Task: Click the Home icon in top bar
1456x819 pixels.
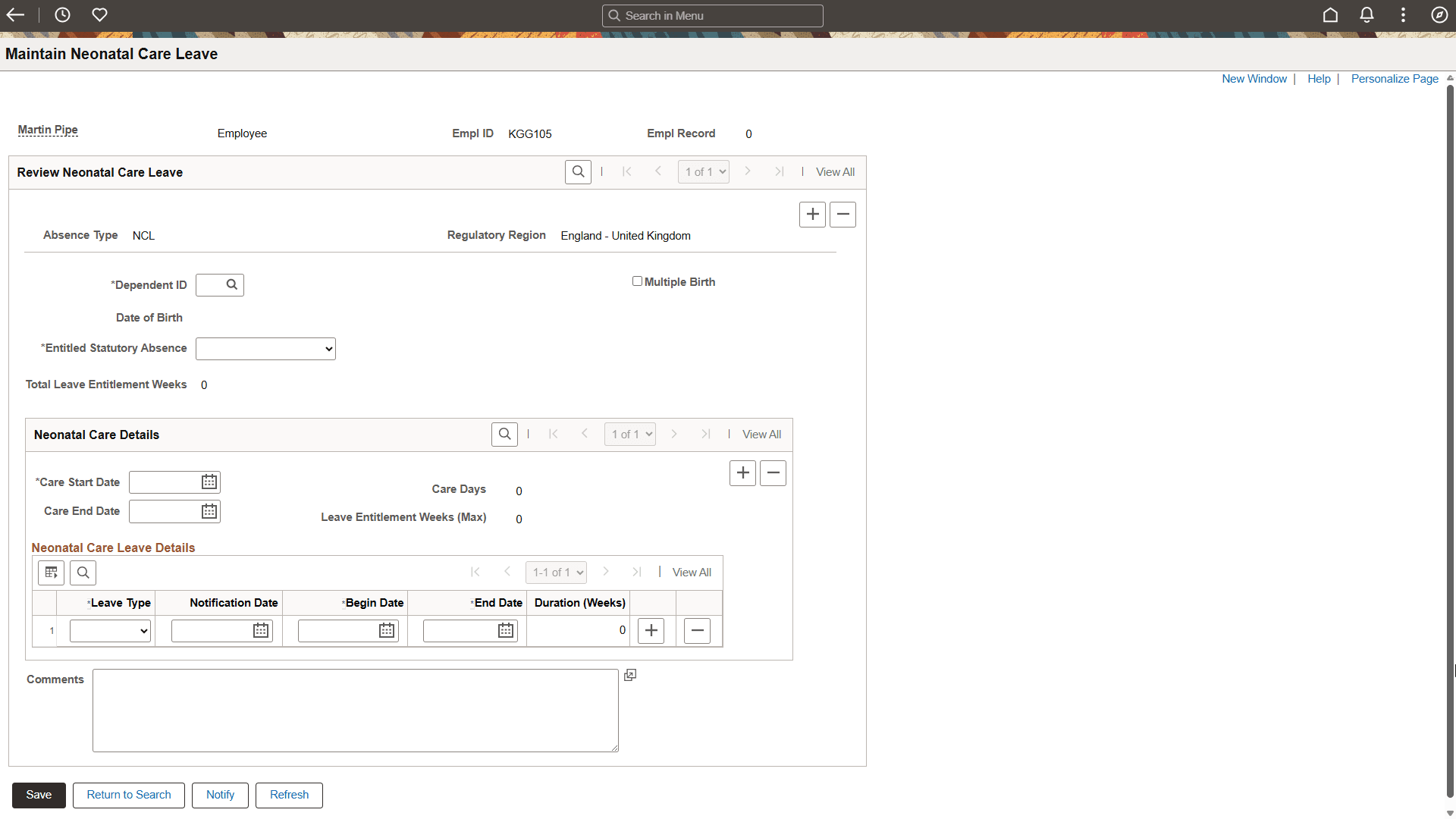Action: (1330, 15)
